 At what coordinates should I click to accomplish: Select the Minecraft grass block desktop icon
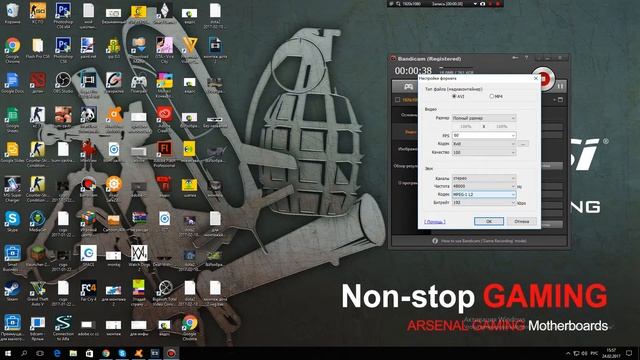point(38,255)
